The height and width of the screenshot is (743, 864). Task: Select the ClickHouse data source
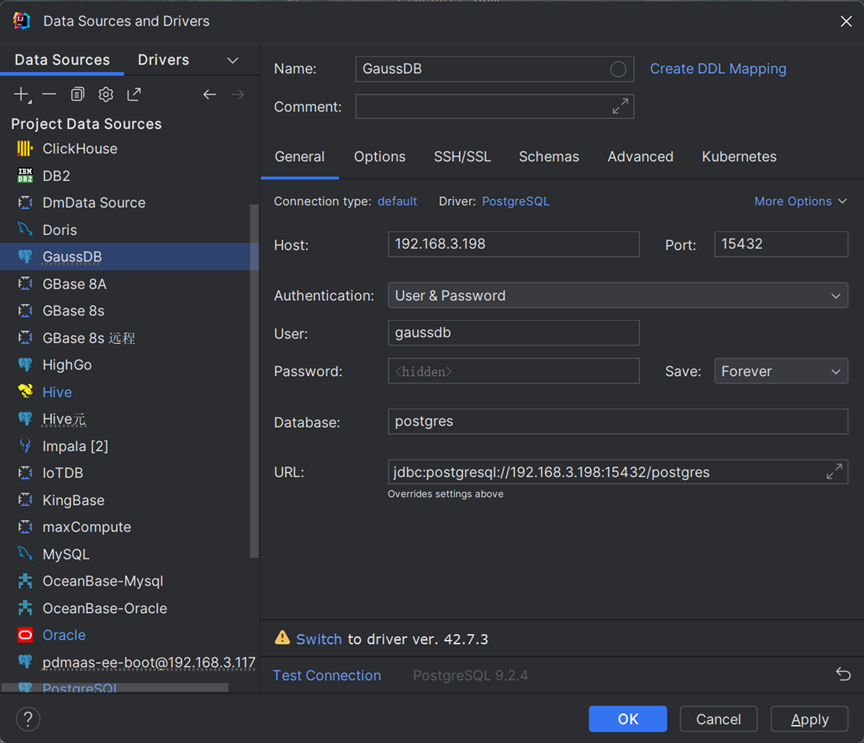click(80, 149)
